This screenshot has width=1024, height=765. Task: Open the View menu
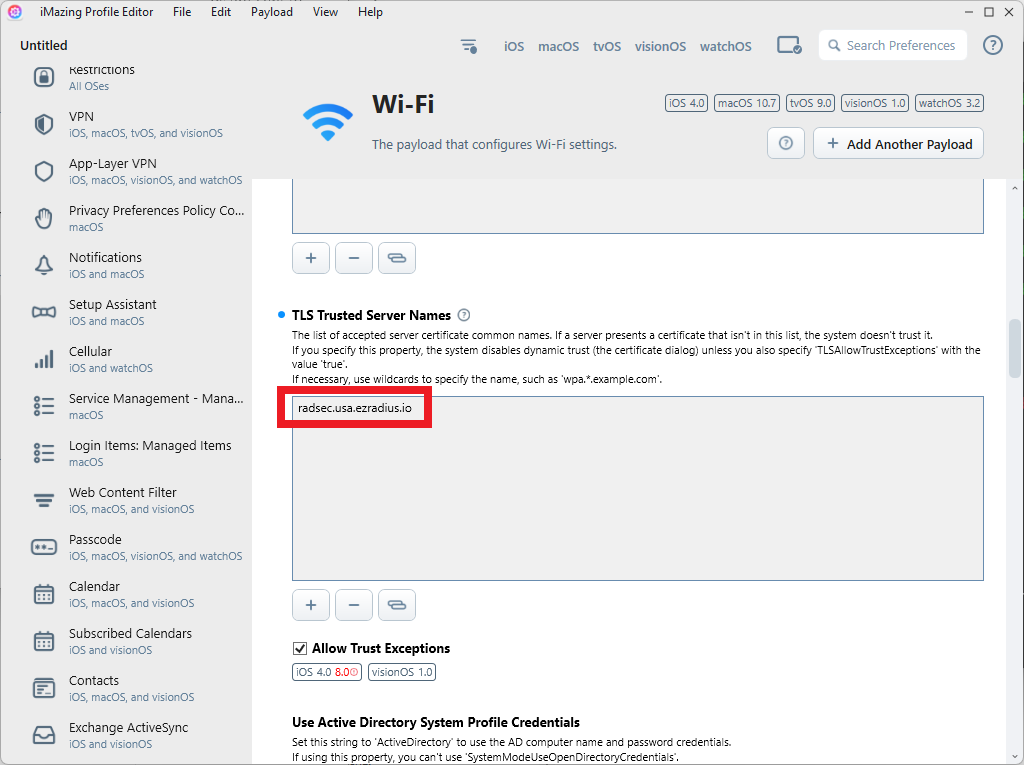[325, 12]
